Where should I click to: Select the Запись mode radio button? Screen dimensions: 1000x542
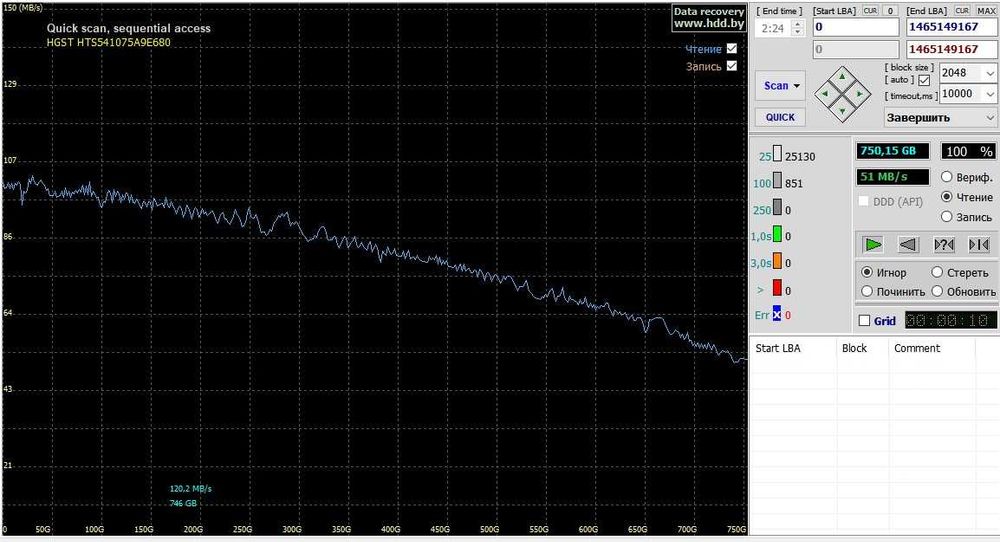point(946,217)
